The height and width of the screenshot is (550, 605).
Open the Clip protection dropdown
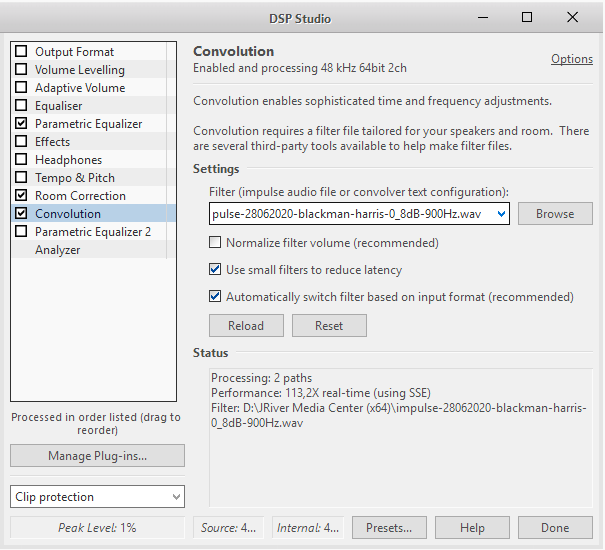pyautogui.click(x=98, y=497)
